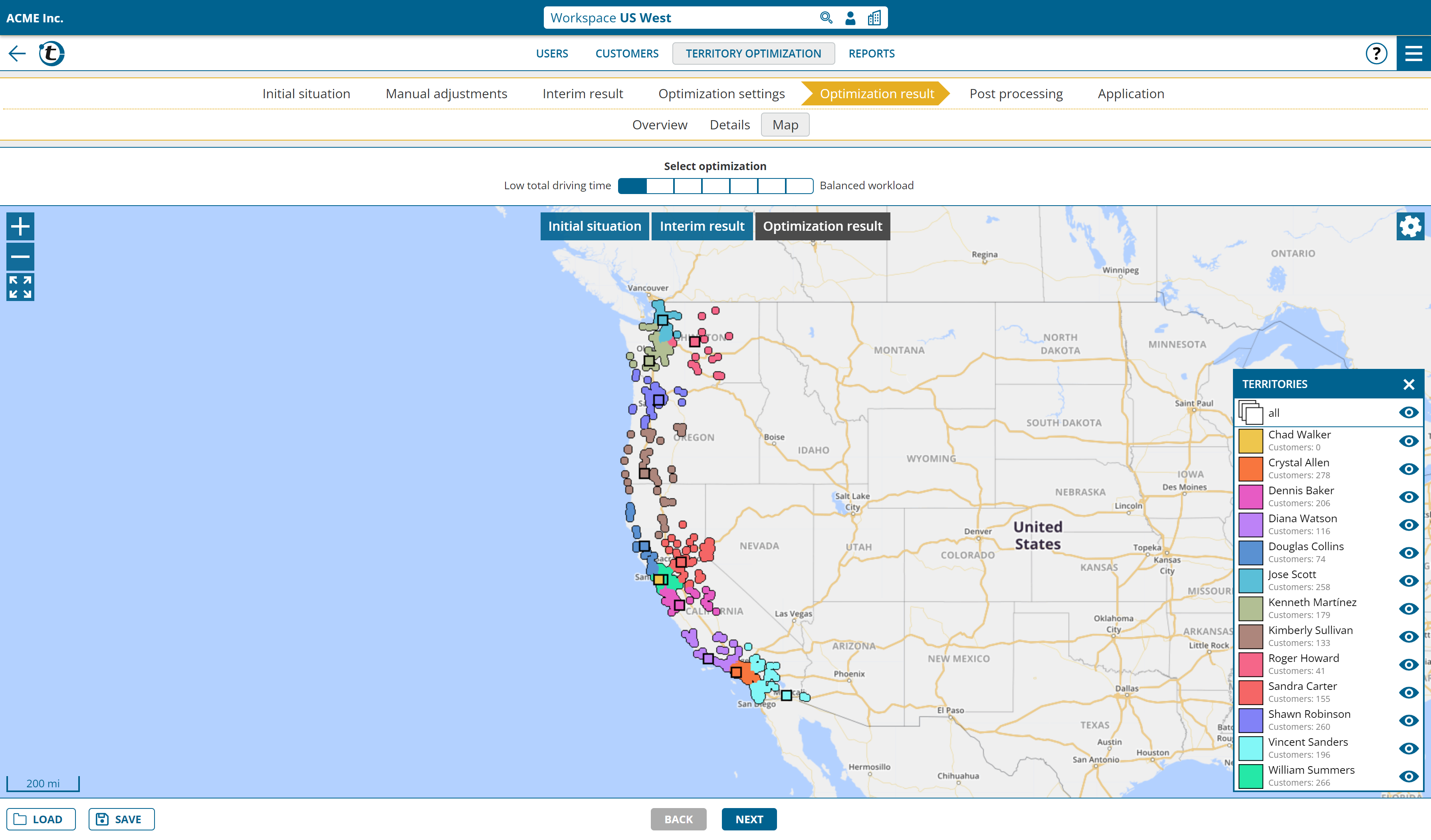Hide Chad Walker territory
1431x840 pixels.
tap(1408, 441)
